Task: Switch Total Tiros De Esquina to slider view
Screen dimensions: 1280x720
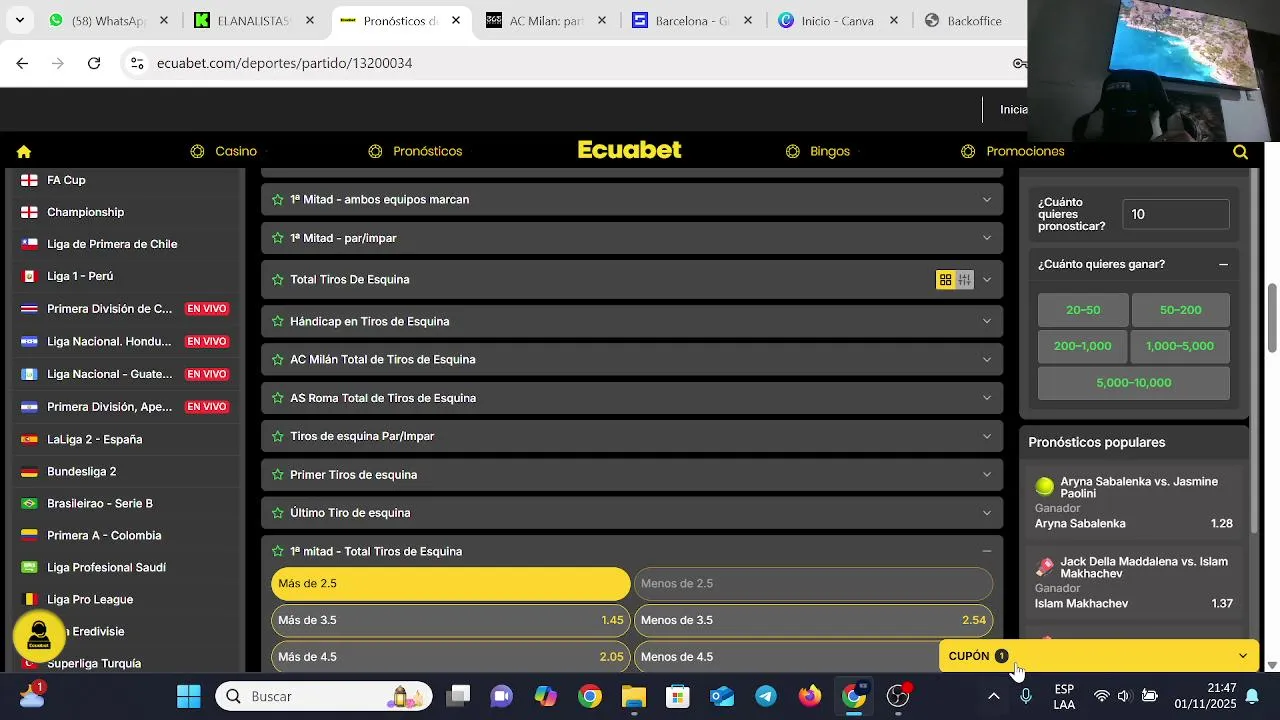Action: coord(964,280)
